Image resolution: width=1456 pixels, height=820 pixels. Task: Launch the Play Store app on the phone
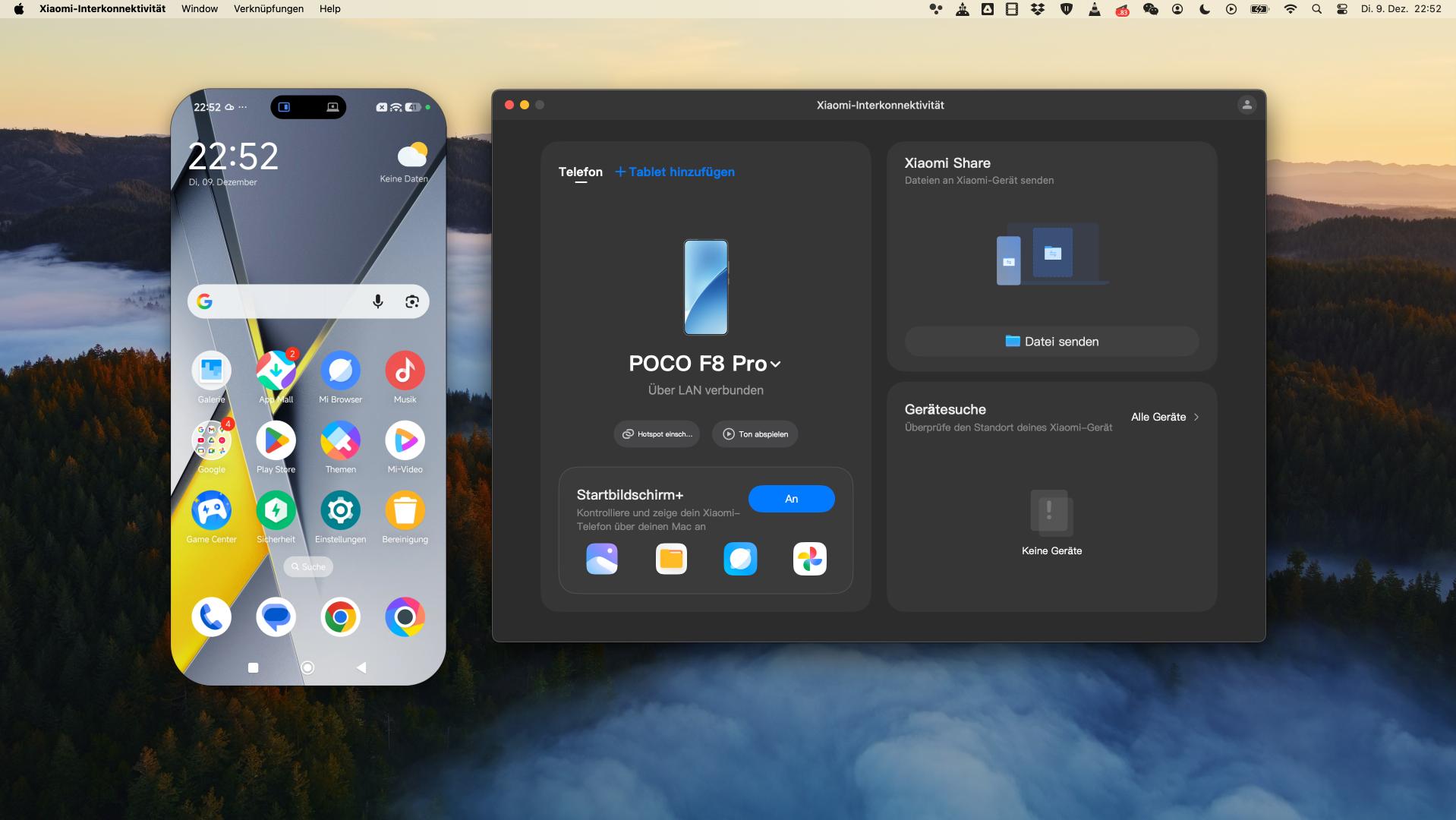coord(276,441)
